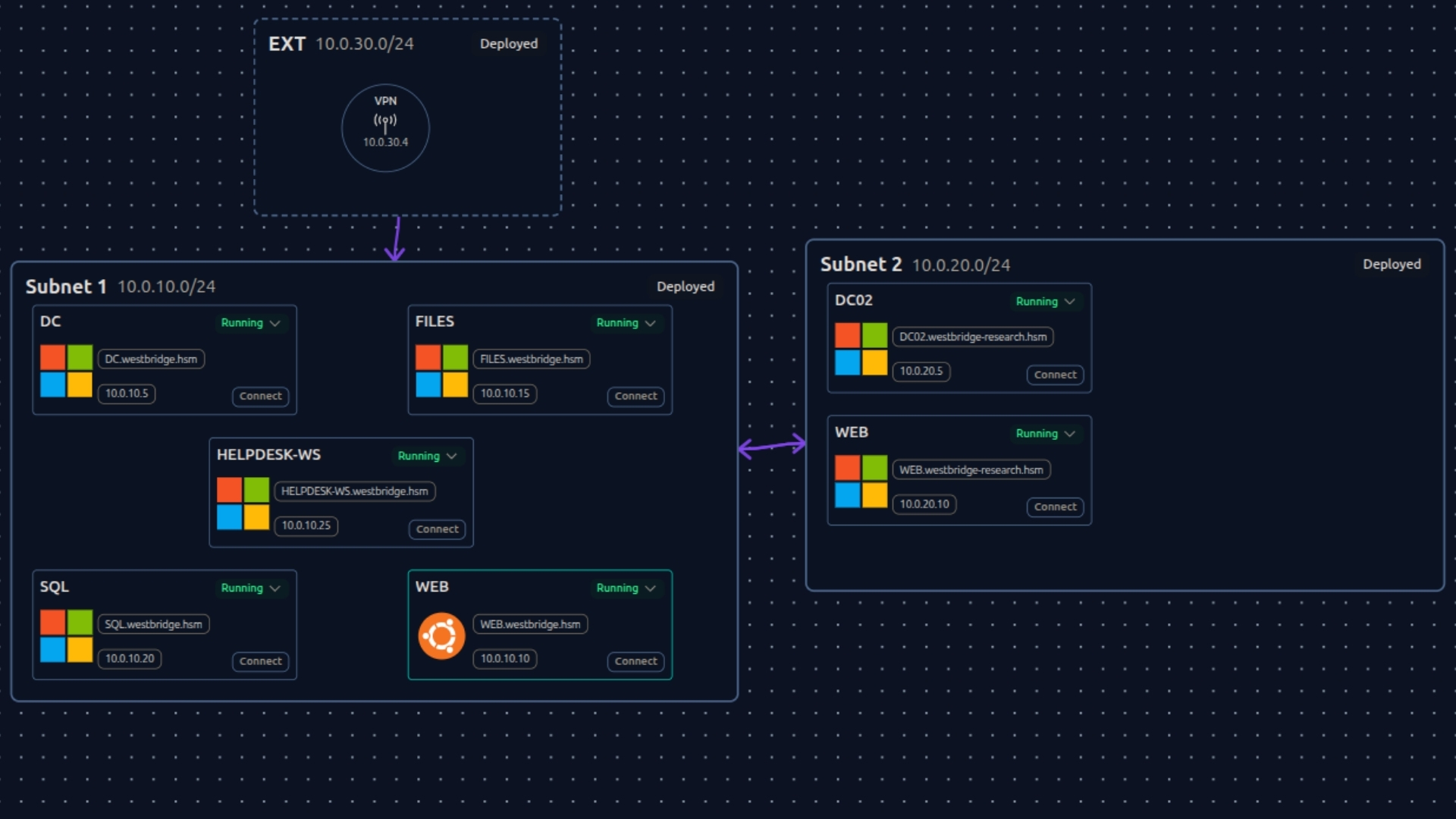The image size is (1456, 819).
Task: Connect to the SQL machine
Action: (260, 661)
